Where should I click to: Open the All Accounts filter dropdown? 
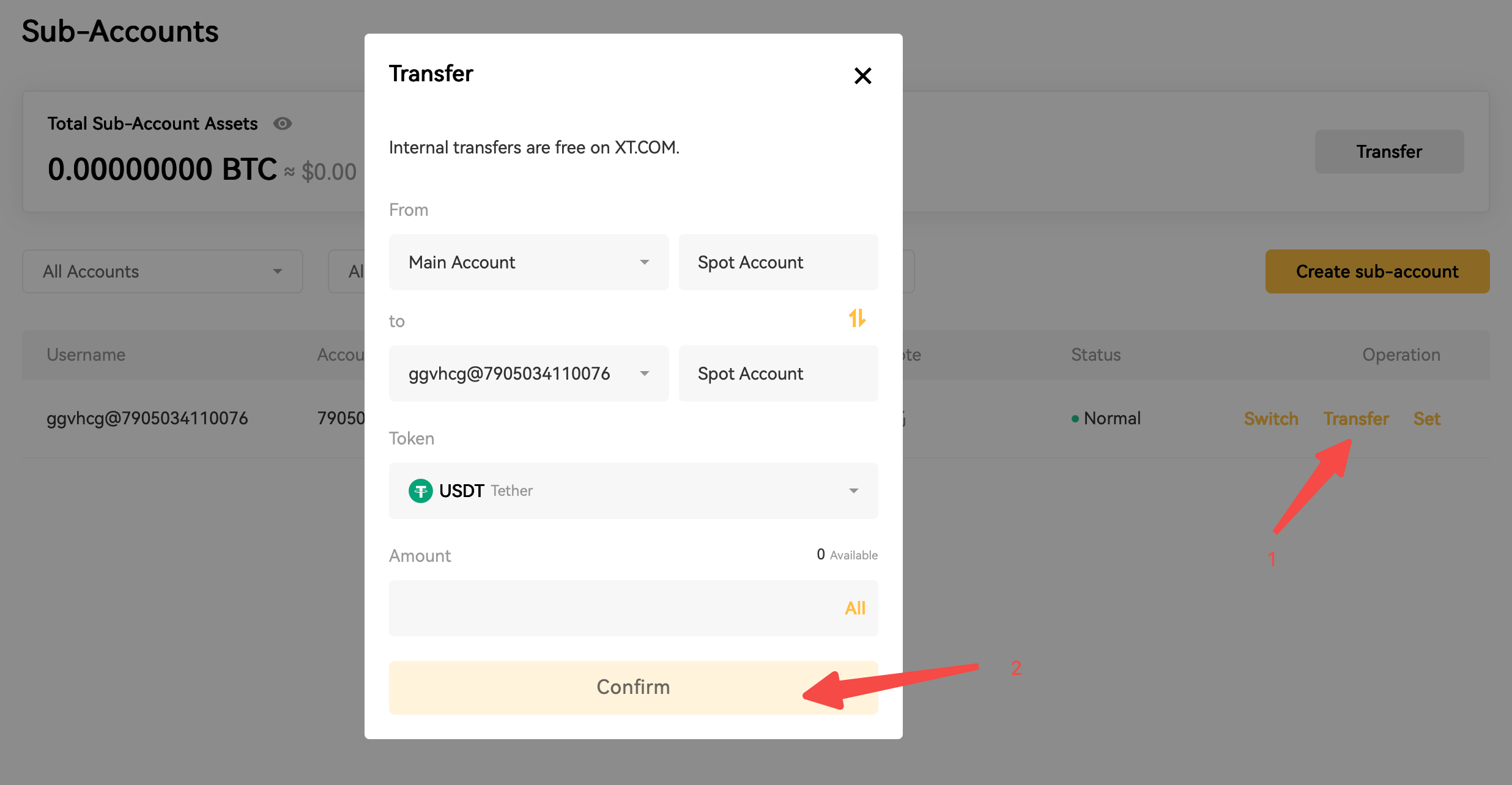pos(162,271)
